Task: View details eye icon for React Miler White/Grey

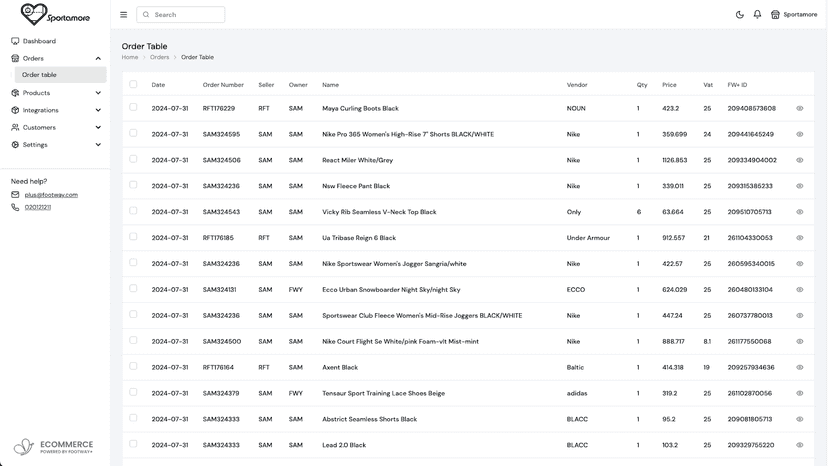Action: pyautogui.click(x=799, y=160)
